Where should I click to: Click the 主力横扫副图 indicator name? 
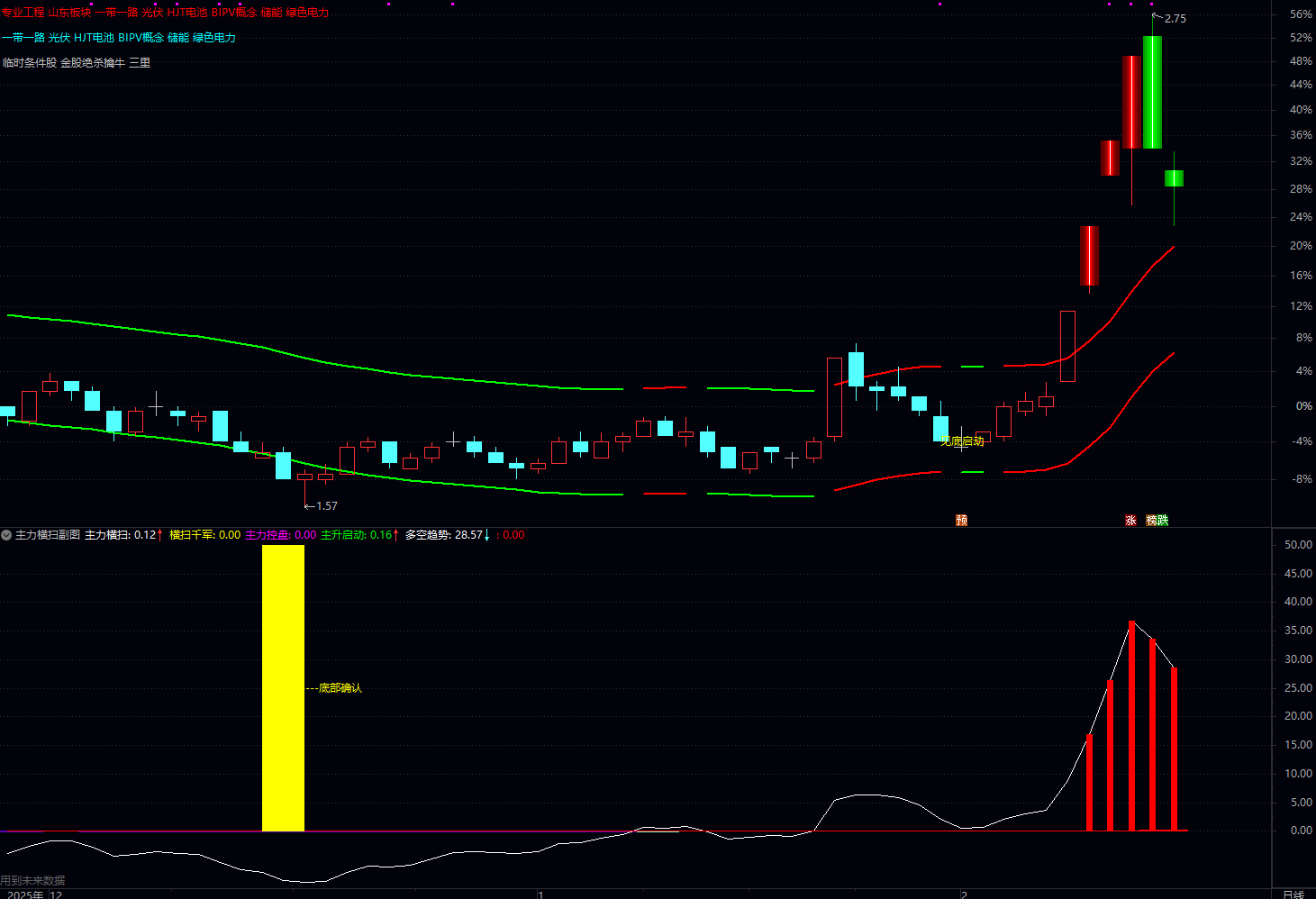[x=48, y=535]
